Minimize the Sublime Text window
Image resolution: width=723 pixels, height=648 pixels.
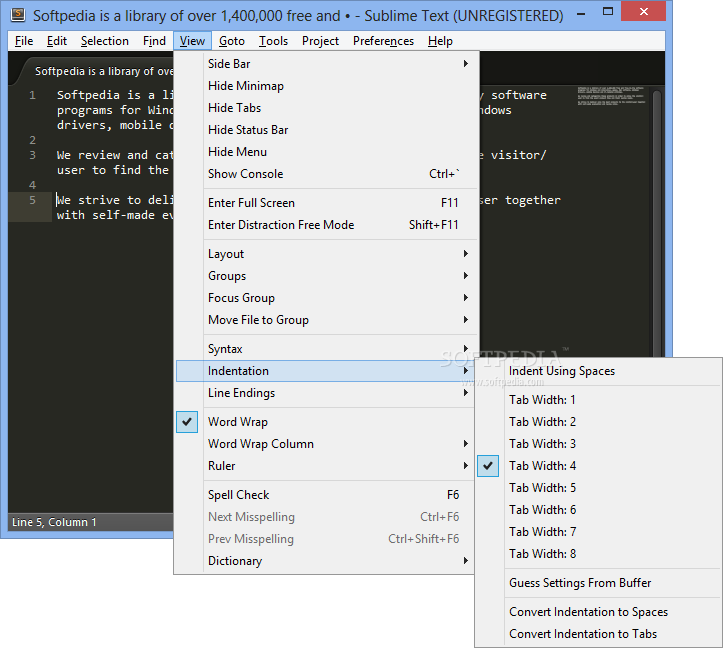[x=581, y=13]
